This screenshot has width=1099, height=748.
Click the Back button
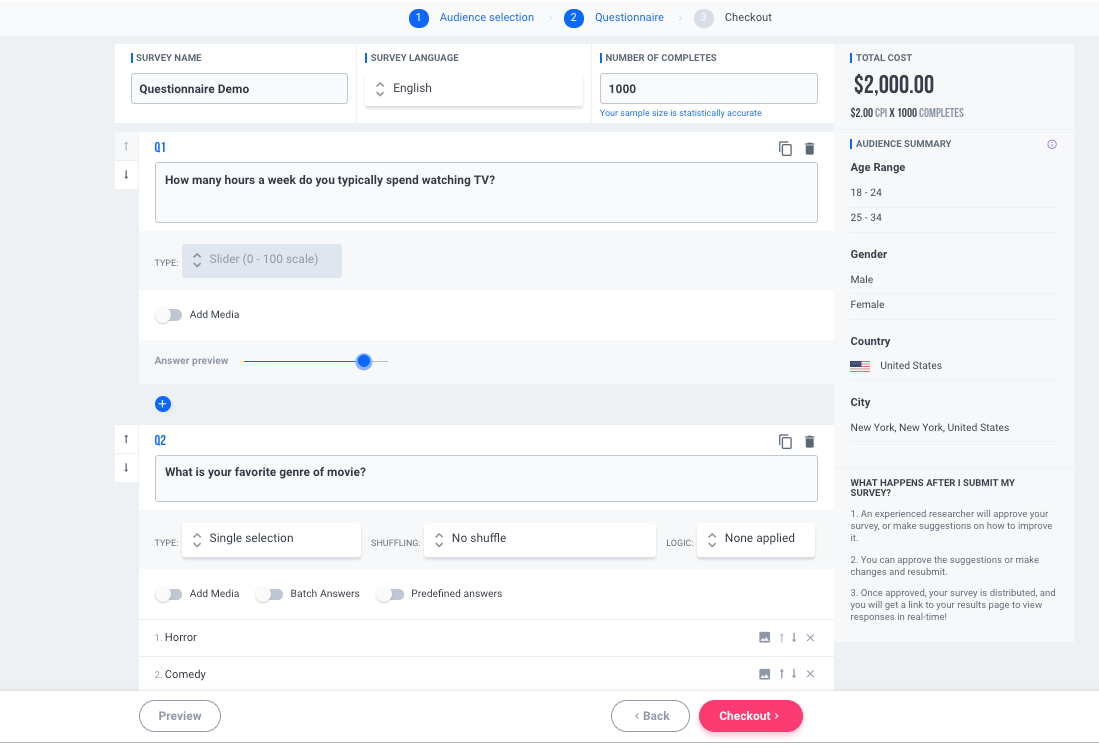650,716
